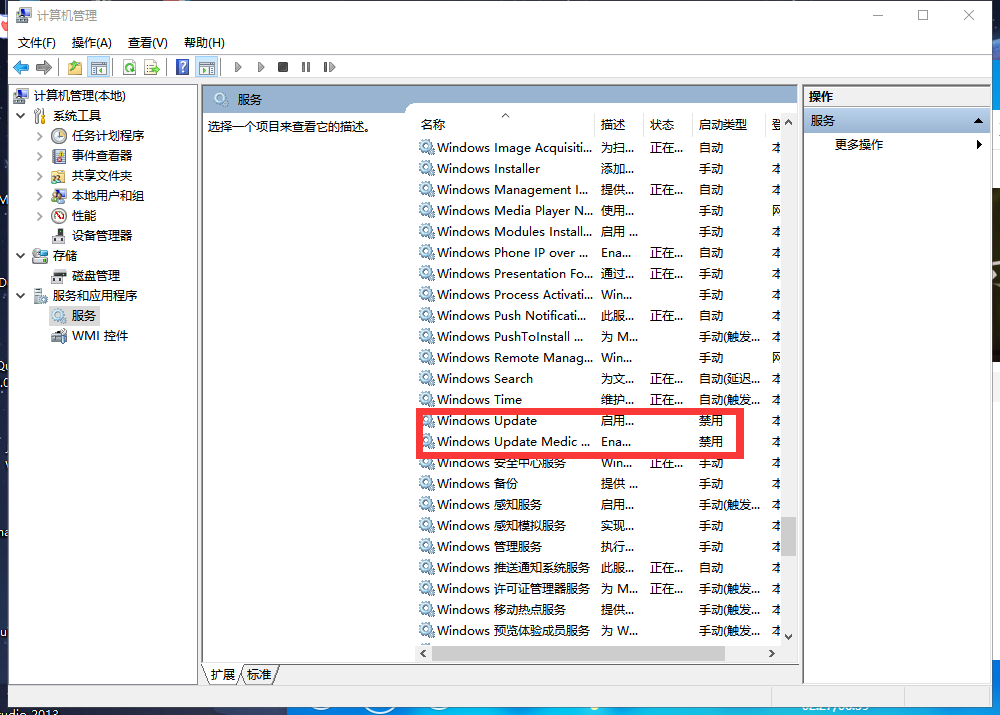Click the Export List toolbar icon
This screenshot has height=715, width=1000.
click(x=152, y=67)
